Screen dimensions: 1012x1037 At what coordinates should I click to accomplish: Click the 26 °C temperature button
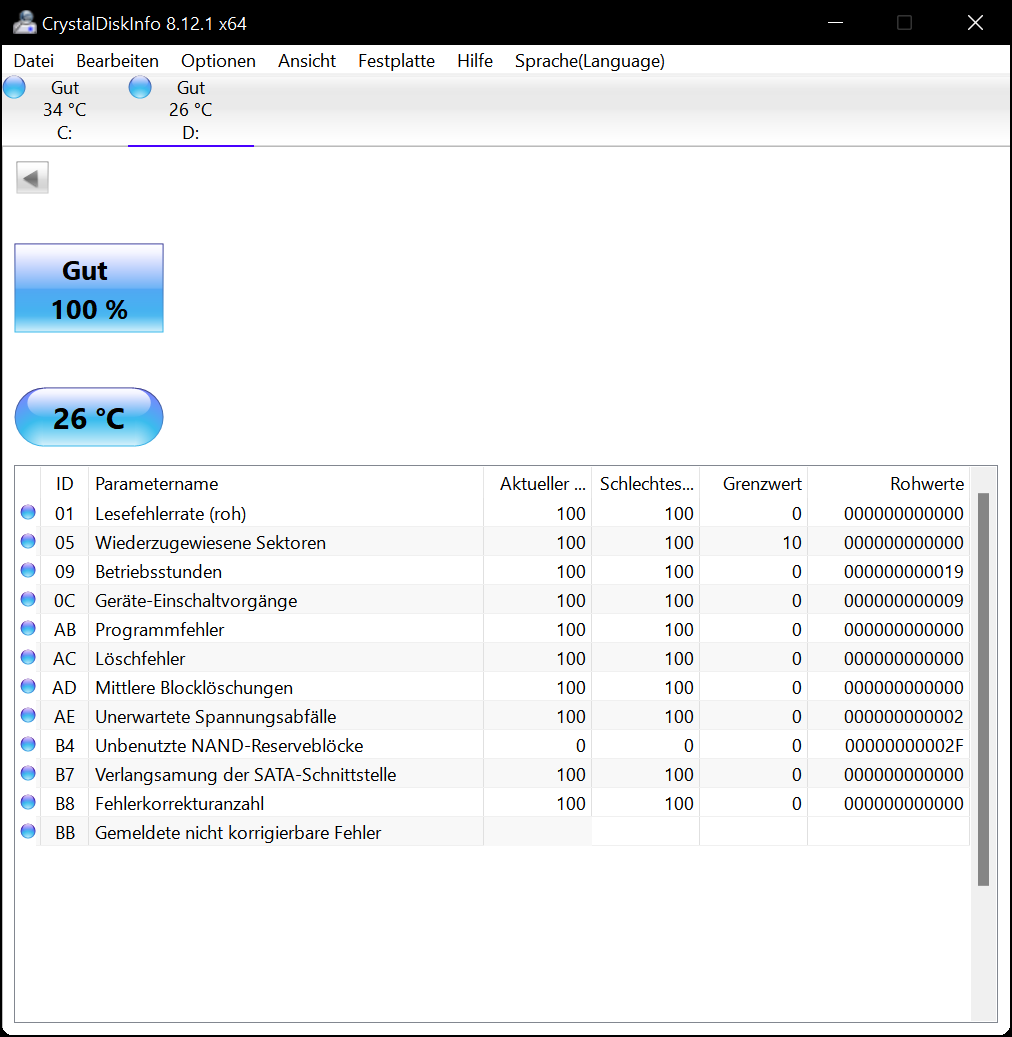(89, 417)
